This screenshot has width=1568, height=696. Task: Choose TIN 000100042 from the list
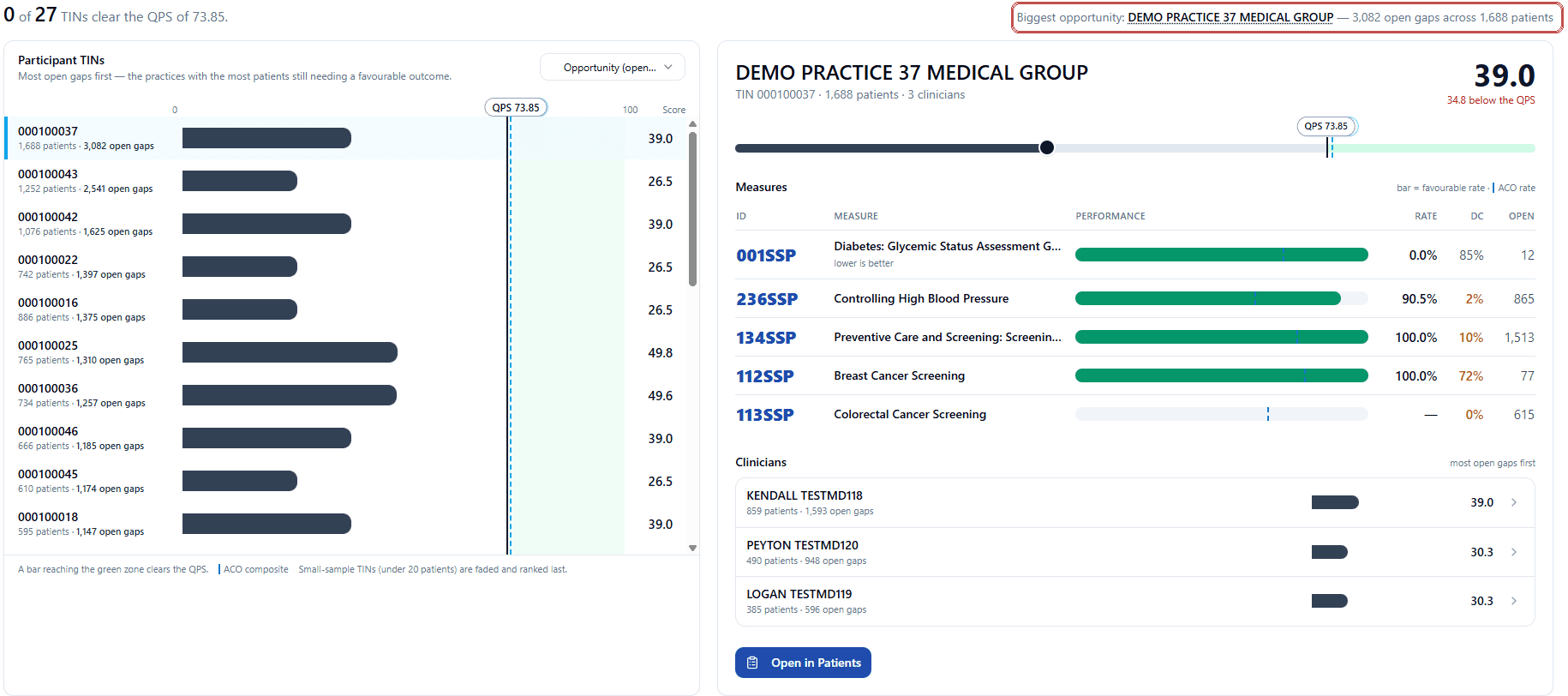tap(345, 224)
